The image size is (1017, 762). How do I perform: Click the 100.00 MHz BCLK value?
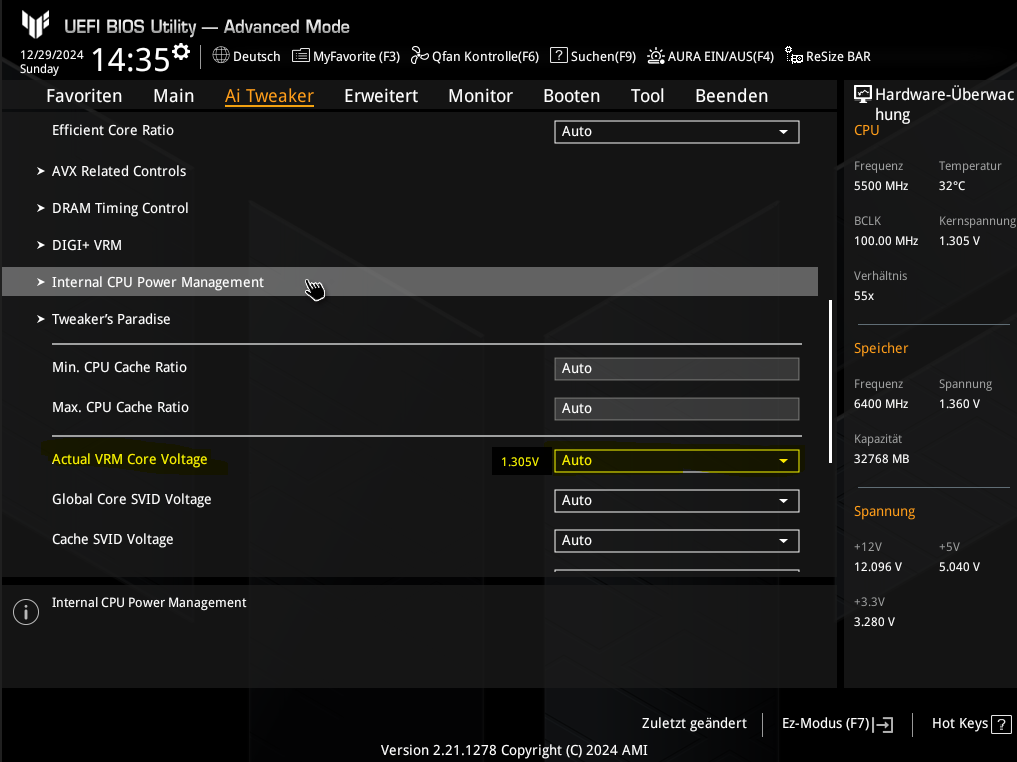[x=886, y=241]
